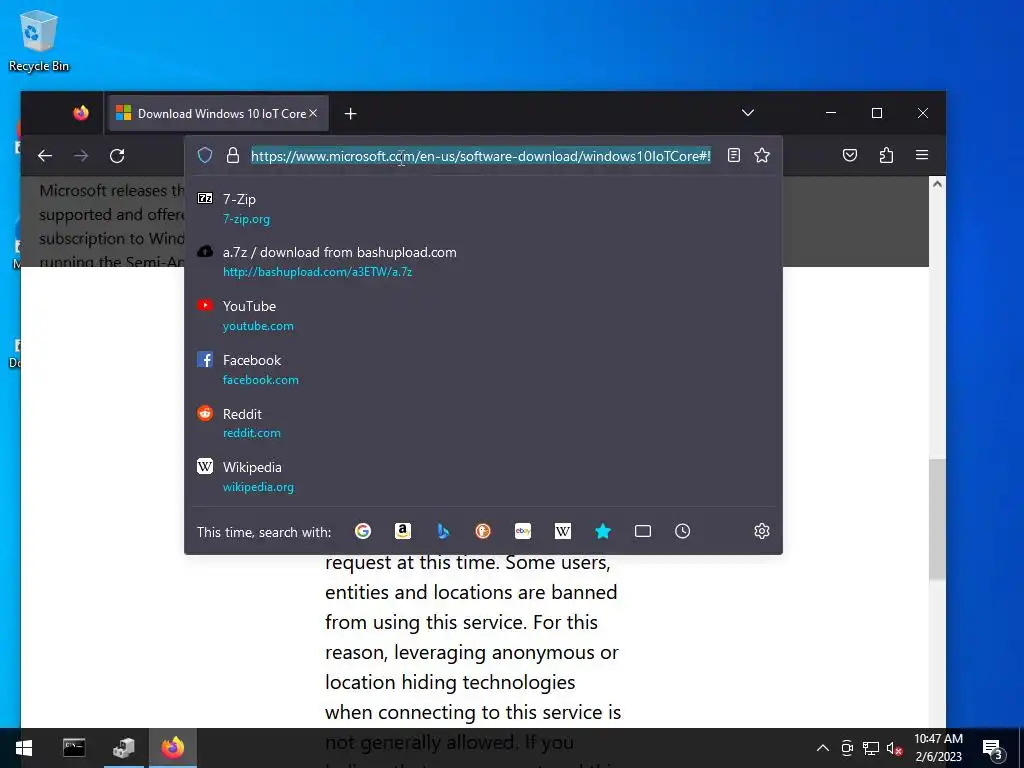Viewport: 1024px width, 768px height.
Task: Select the 7-Zip suggestion
Action: (483, 208)
